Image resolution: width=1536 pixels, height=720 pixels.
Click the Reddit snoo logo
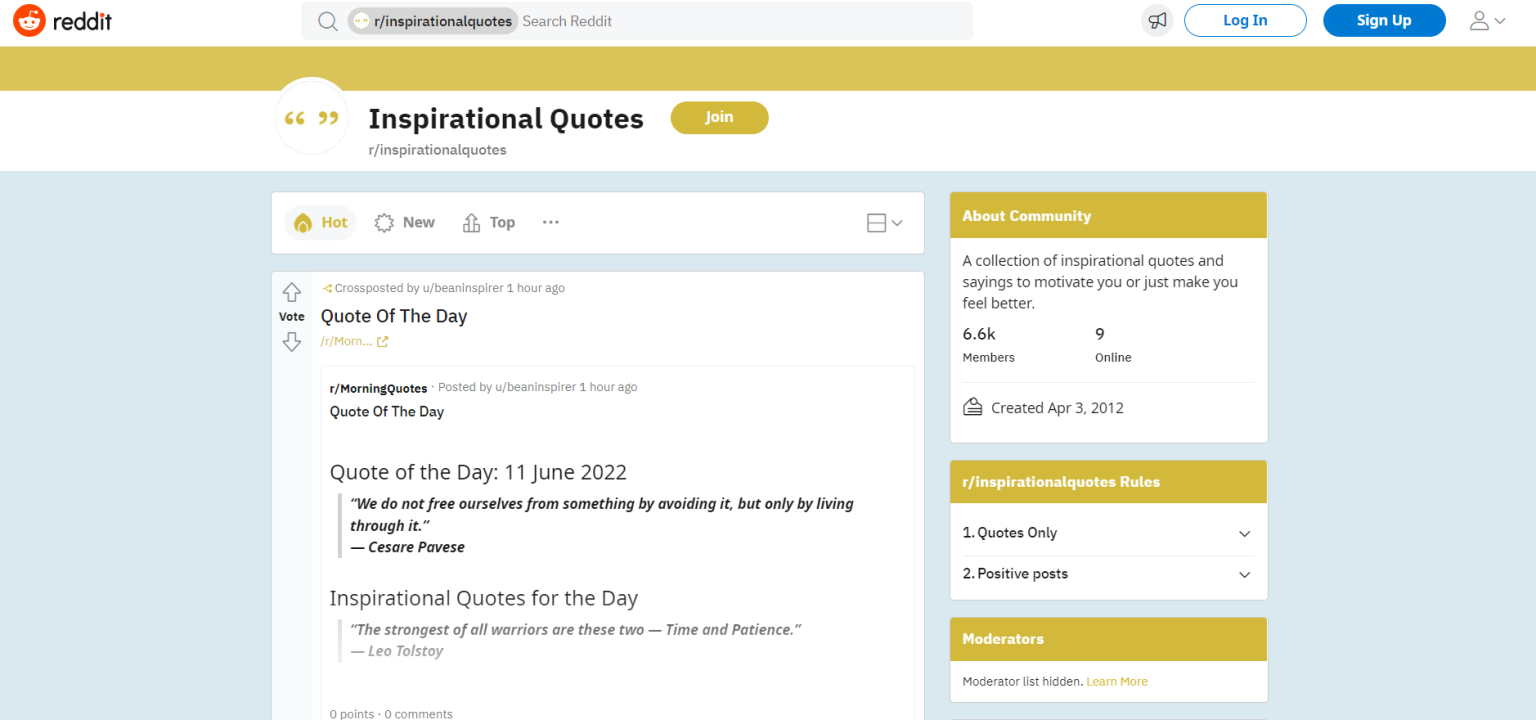point(29,20)
